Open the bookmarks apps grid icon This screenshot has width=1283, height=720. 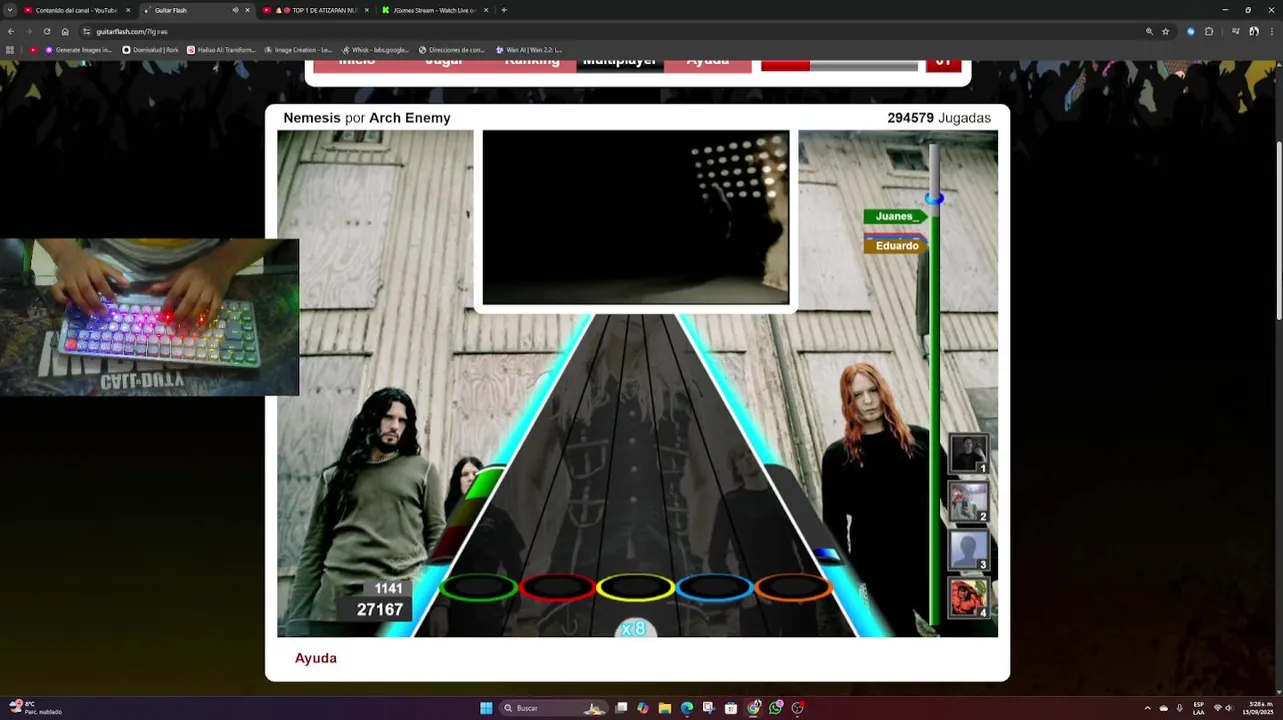(10, 49)
